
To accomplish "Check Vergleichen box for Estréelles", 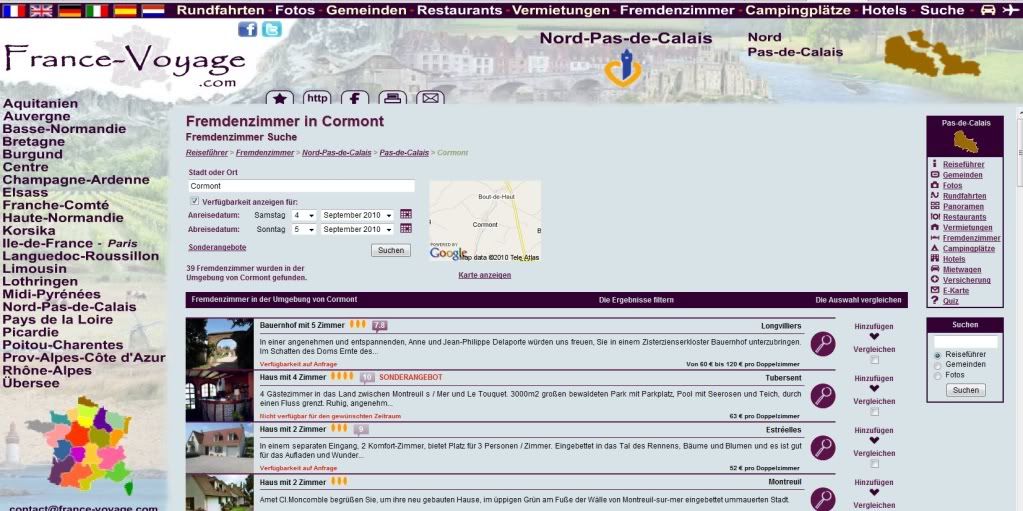I will click(875, 463).
